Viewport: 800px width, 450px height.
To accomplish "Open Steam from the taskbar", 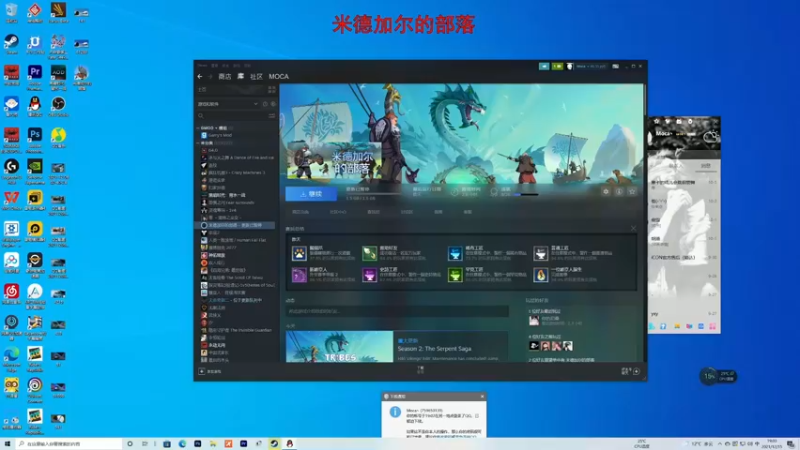I will click(x=274, y=444).
